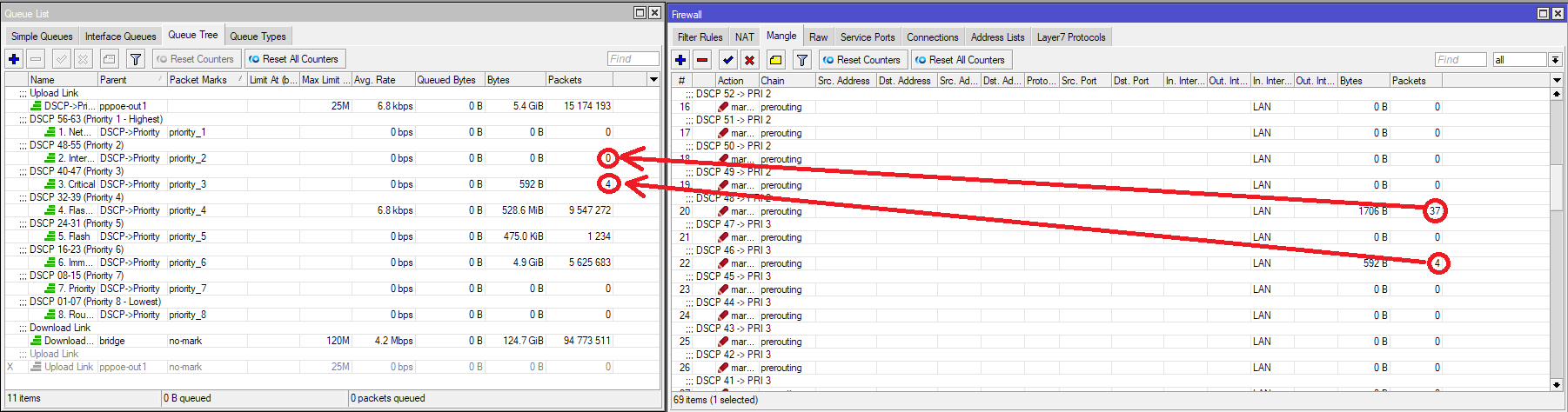Open Firewall column selector dropdown
The width and height of the screenshot is (1568, 412).
pyautogui.click(x=1557, y=80)
